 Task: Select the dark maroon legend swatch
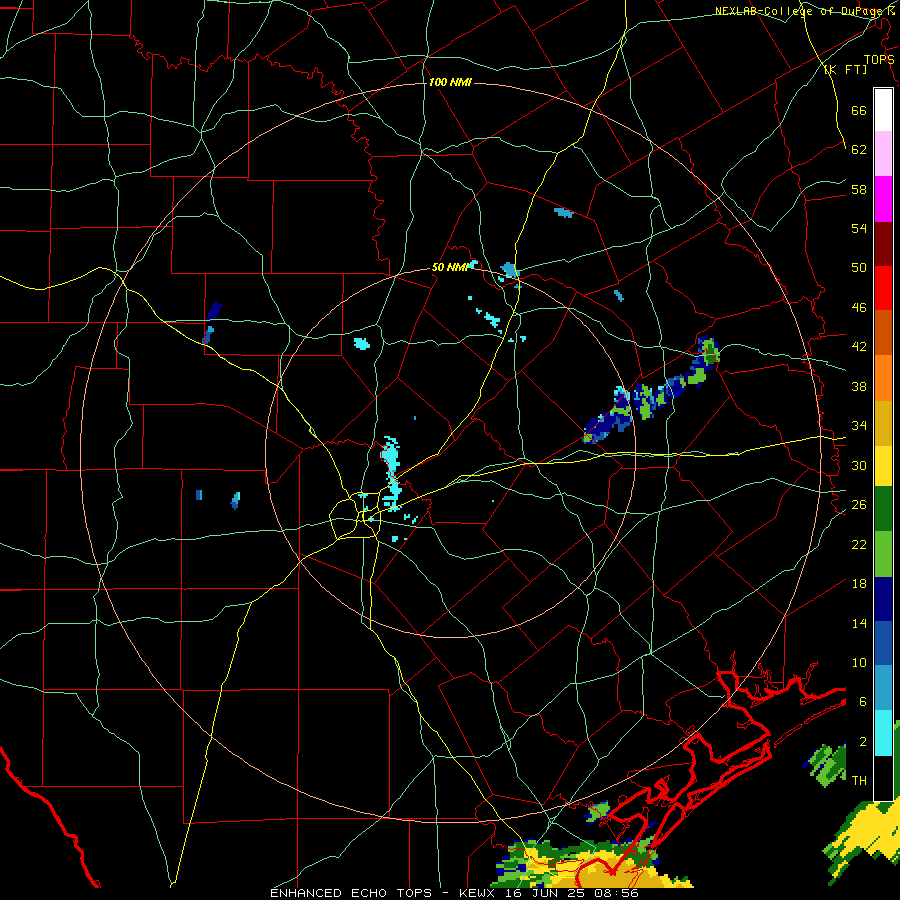point(883,244)
